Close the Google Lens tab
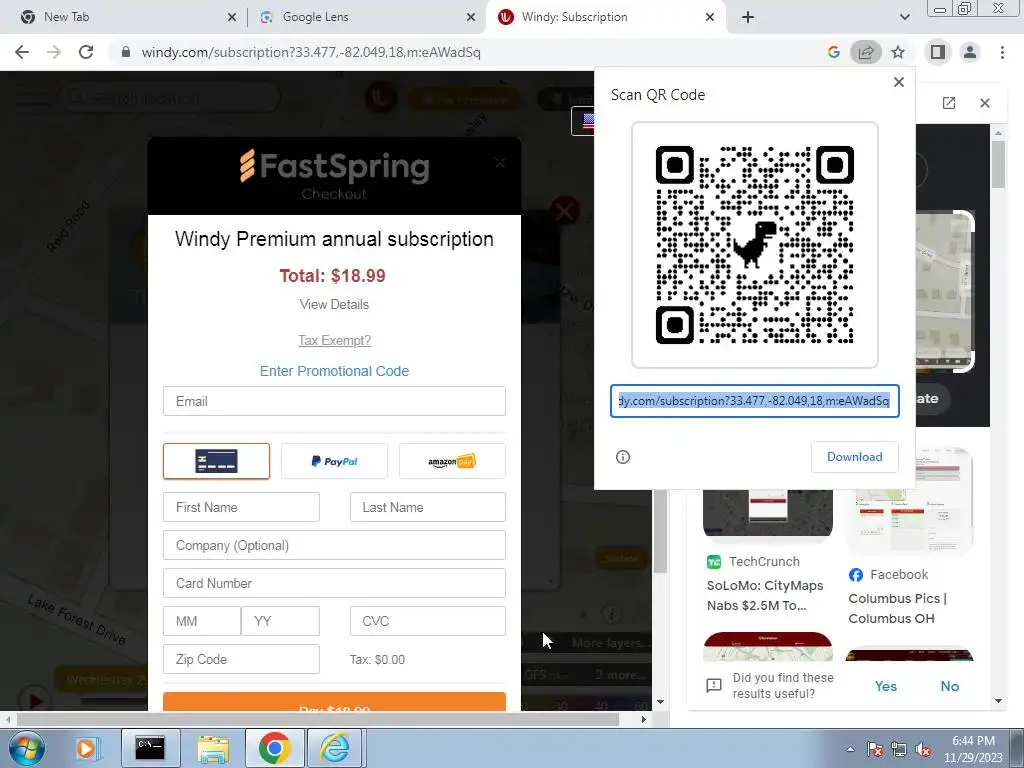The image size is (1024, 768). click(471, 17)
